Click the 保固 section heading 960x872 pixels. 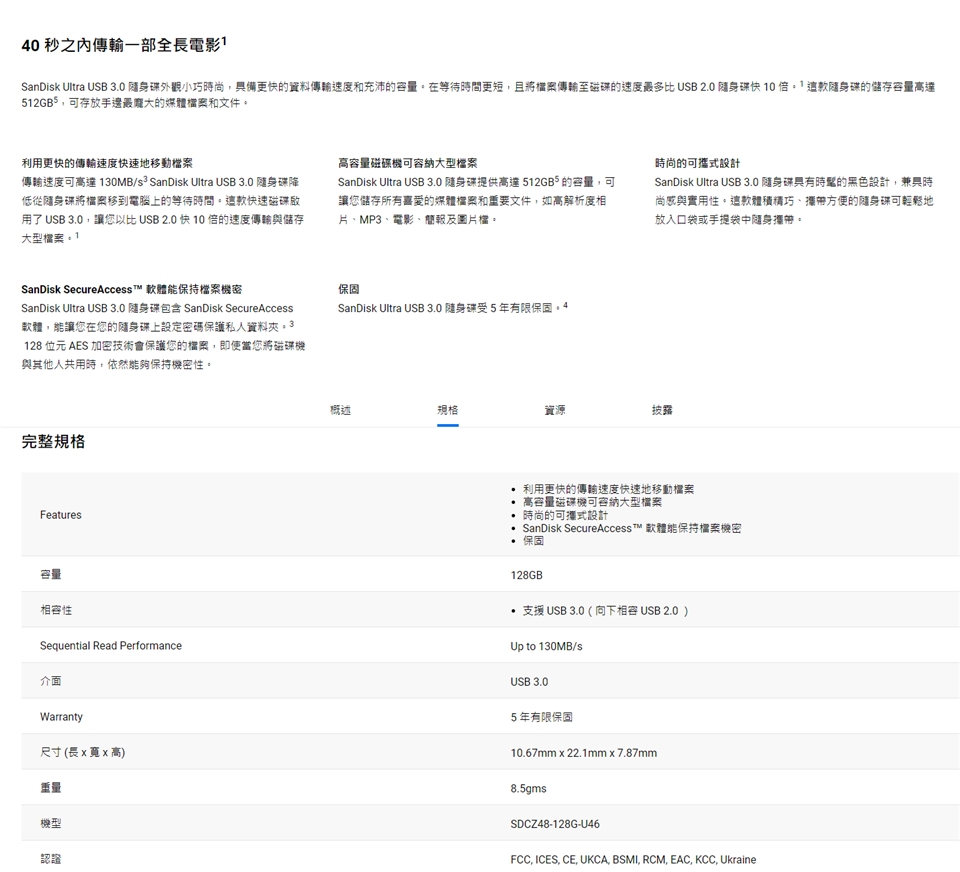tap(348, 289)
